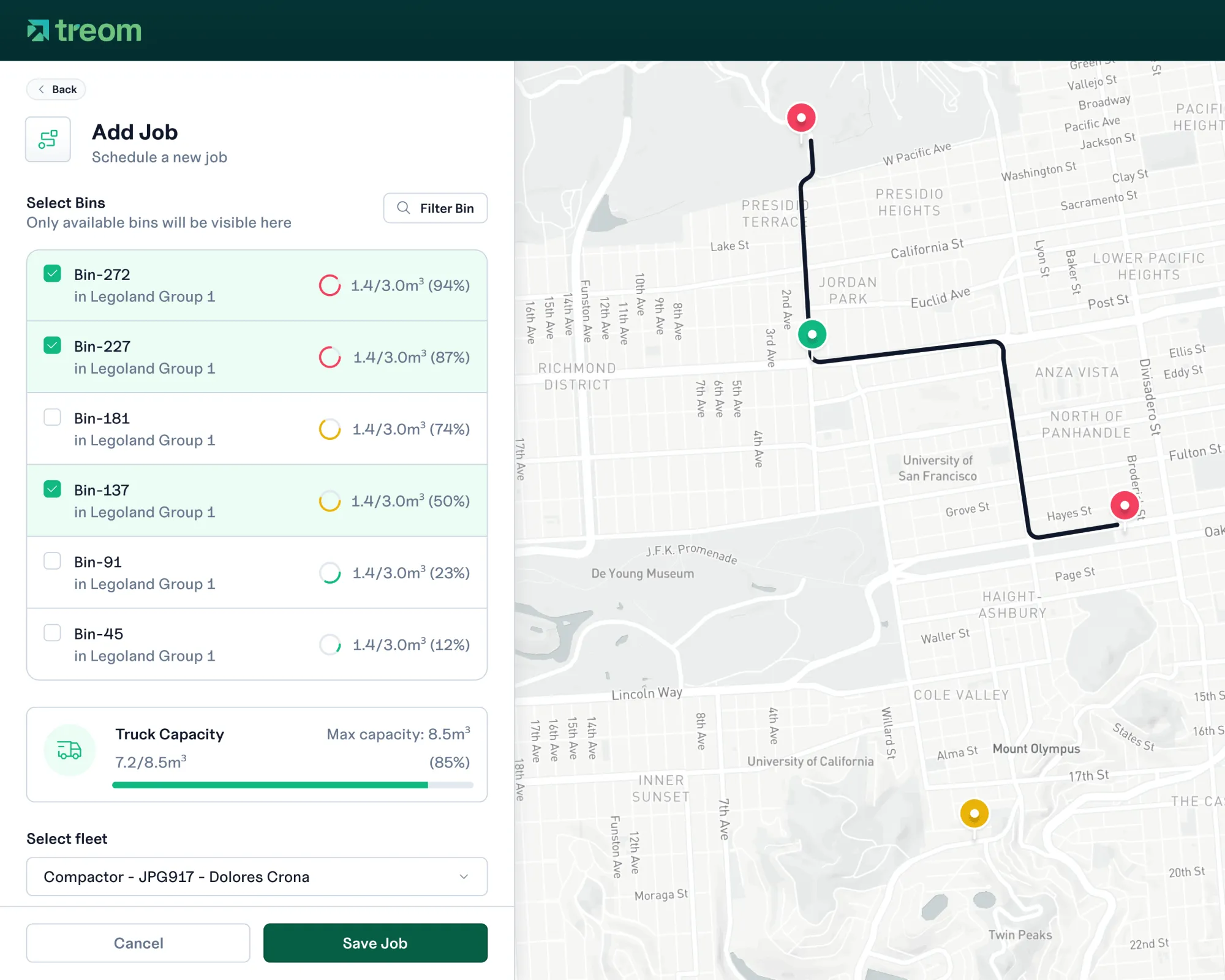Click the 7.2/8.5m³ capacity value
Viewport: 1225px width, 980px height.
[151, 762]
